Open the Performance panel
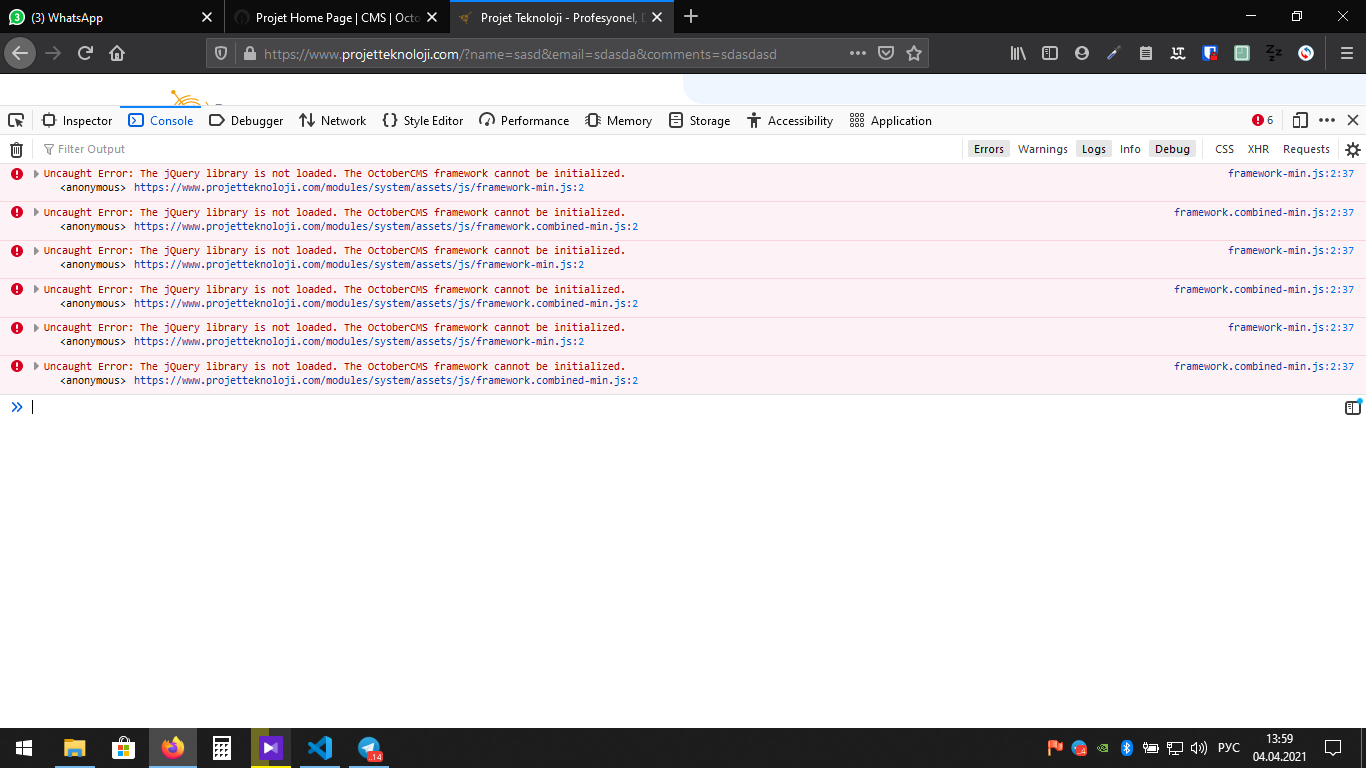1366x768 pixels. pyautogui.click(x=524, y=120)
